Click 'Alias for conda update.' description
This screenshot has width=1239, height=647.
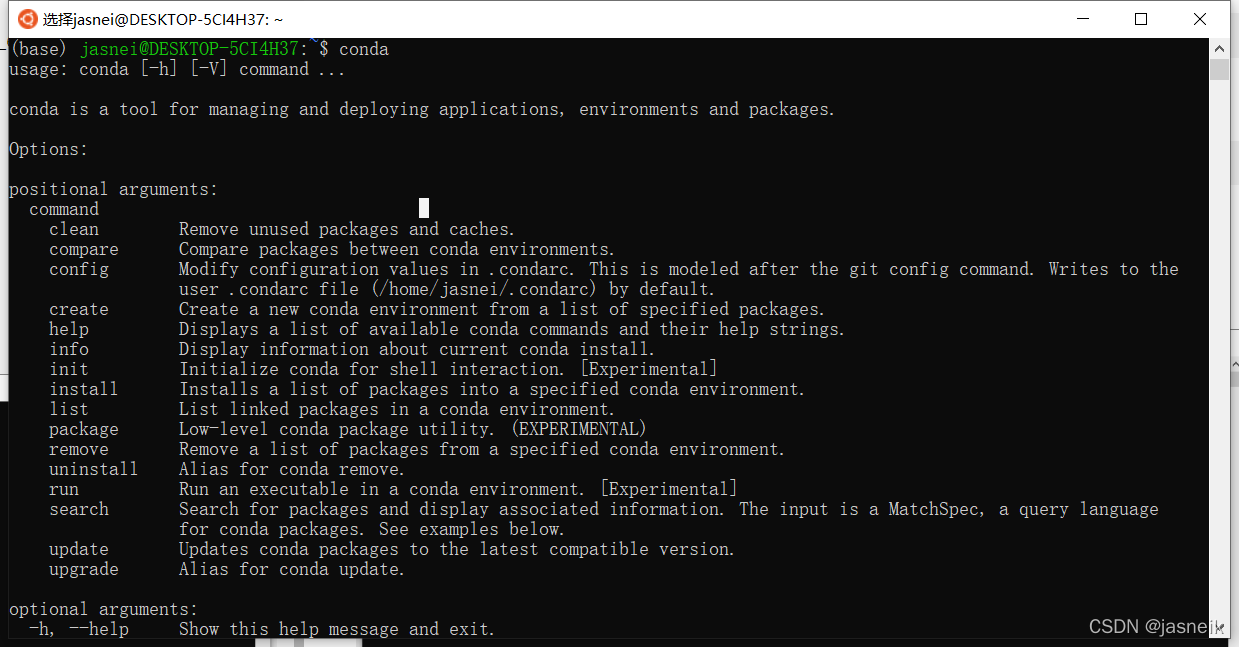[x=292, y=569]
